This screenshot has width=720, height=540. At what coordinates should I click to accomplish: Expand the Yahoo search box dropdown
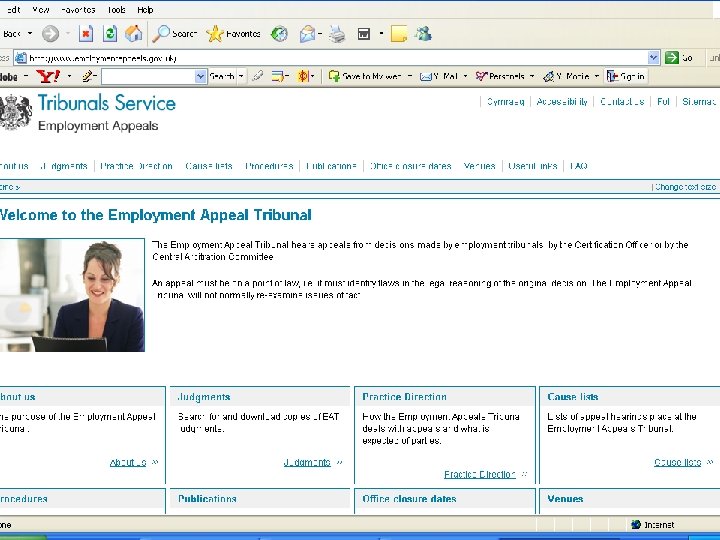[200, 77]
